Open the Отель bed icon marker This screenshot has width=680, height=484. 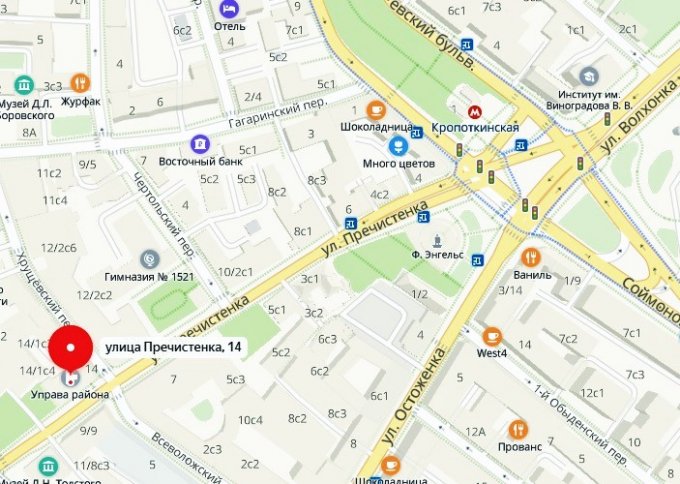(229, 9)
